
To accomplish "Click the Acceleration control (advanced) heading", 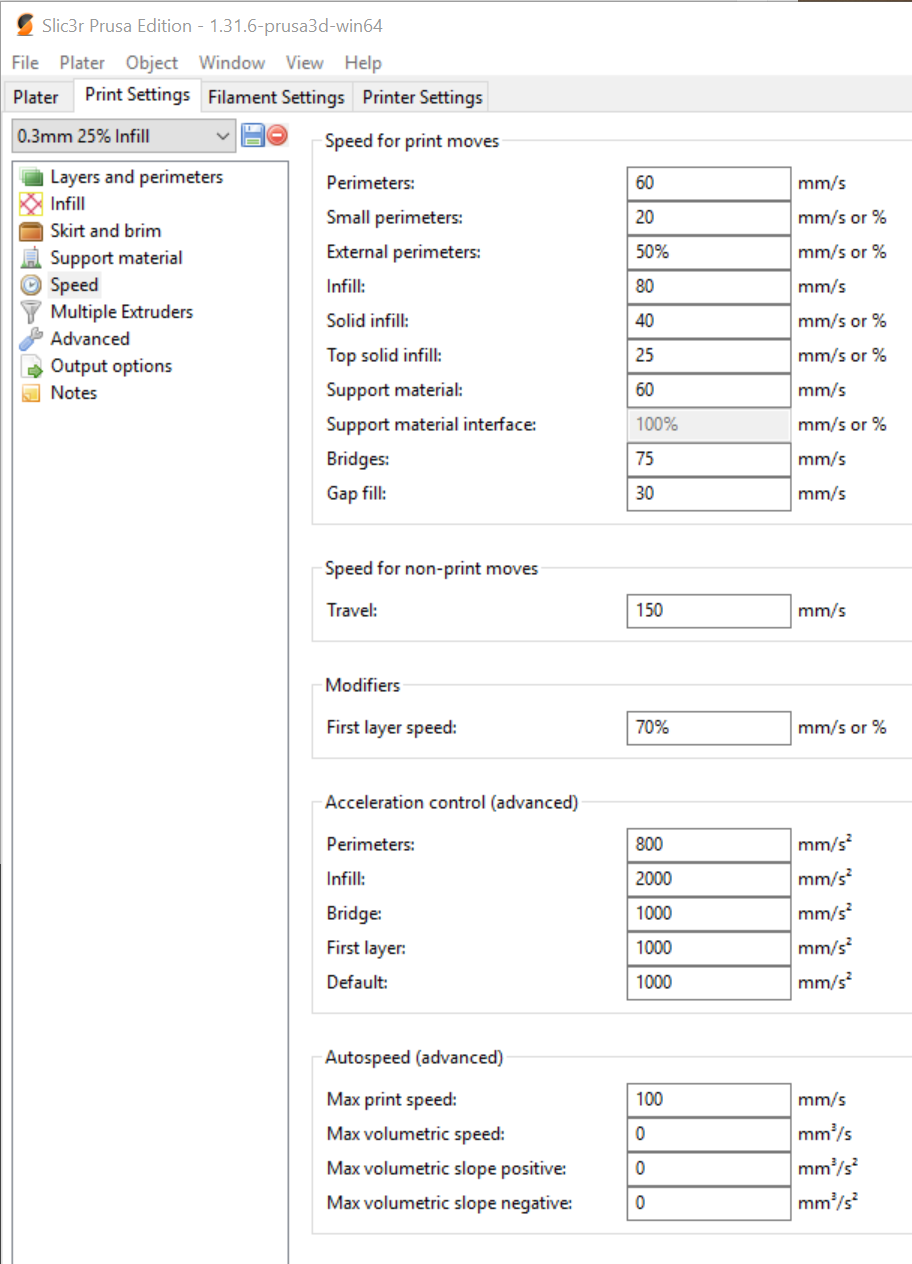I will point(452,802).
